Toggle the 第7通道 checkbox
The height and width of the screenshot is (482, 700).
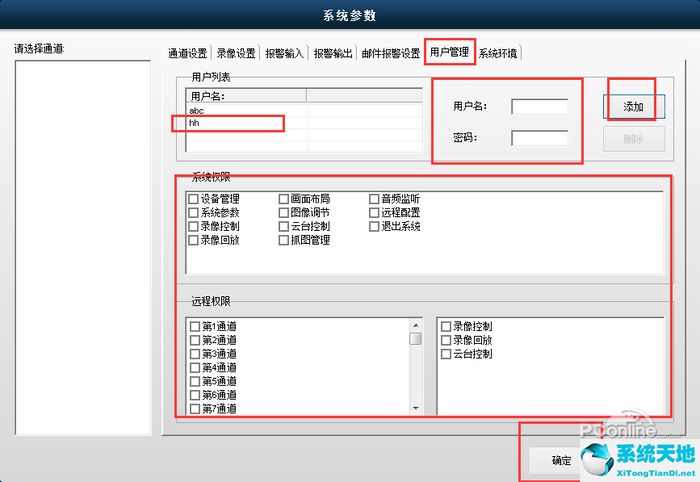click(195, 409)
